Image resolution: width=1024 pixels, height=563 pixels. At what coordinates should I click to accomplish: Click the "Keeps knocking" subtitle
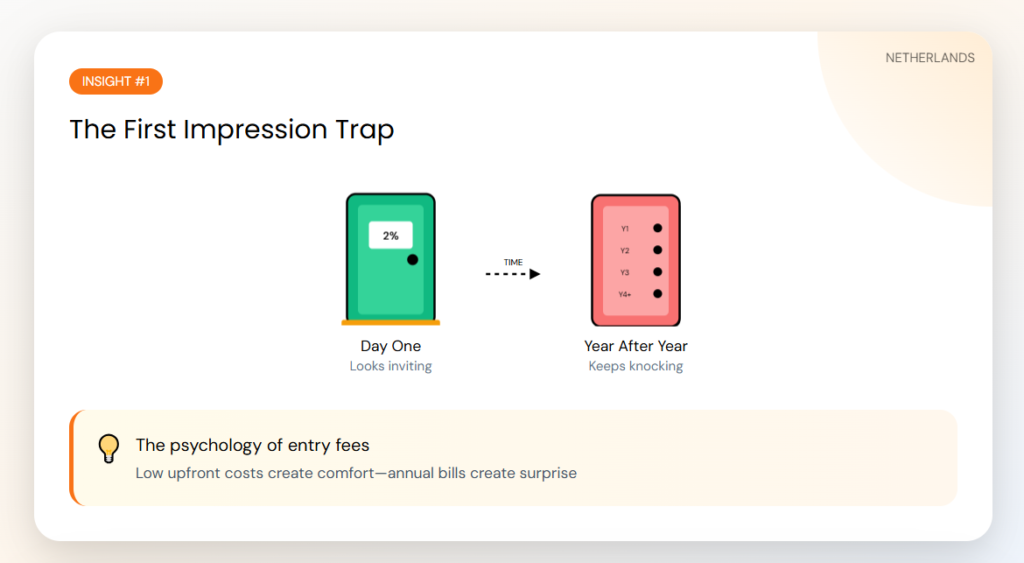point(636,366)
